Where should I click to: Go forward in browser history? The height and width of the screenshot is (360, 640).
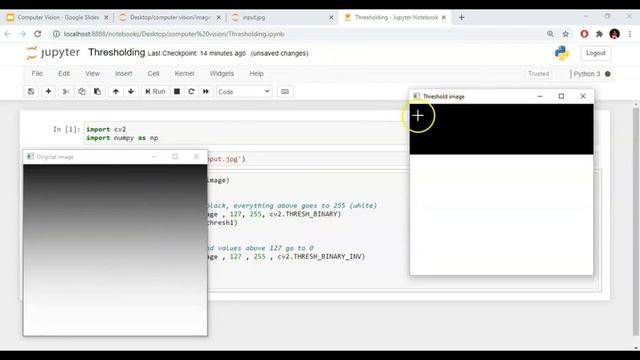point(22,34)
